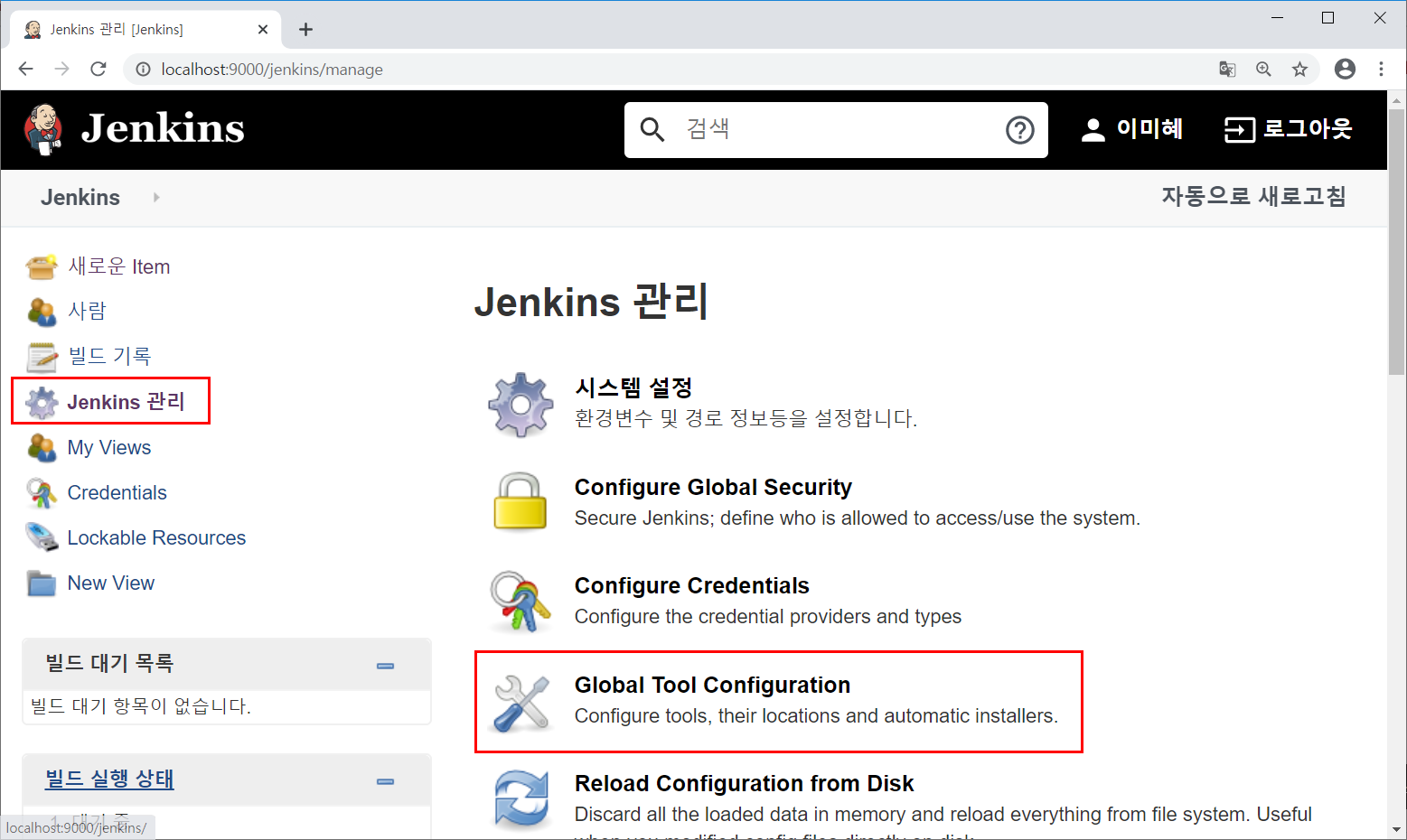The width and height of the screenshot is (1407, 840).
Task: Bookmark this page with the star icon
Action: click(x=1299, y=70)
